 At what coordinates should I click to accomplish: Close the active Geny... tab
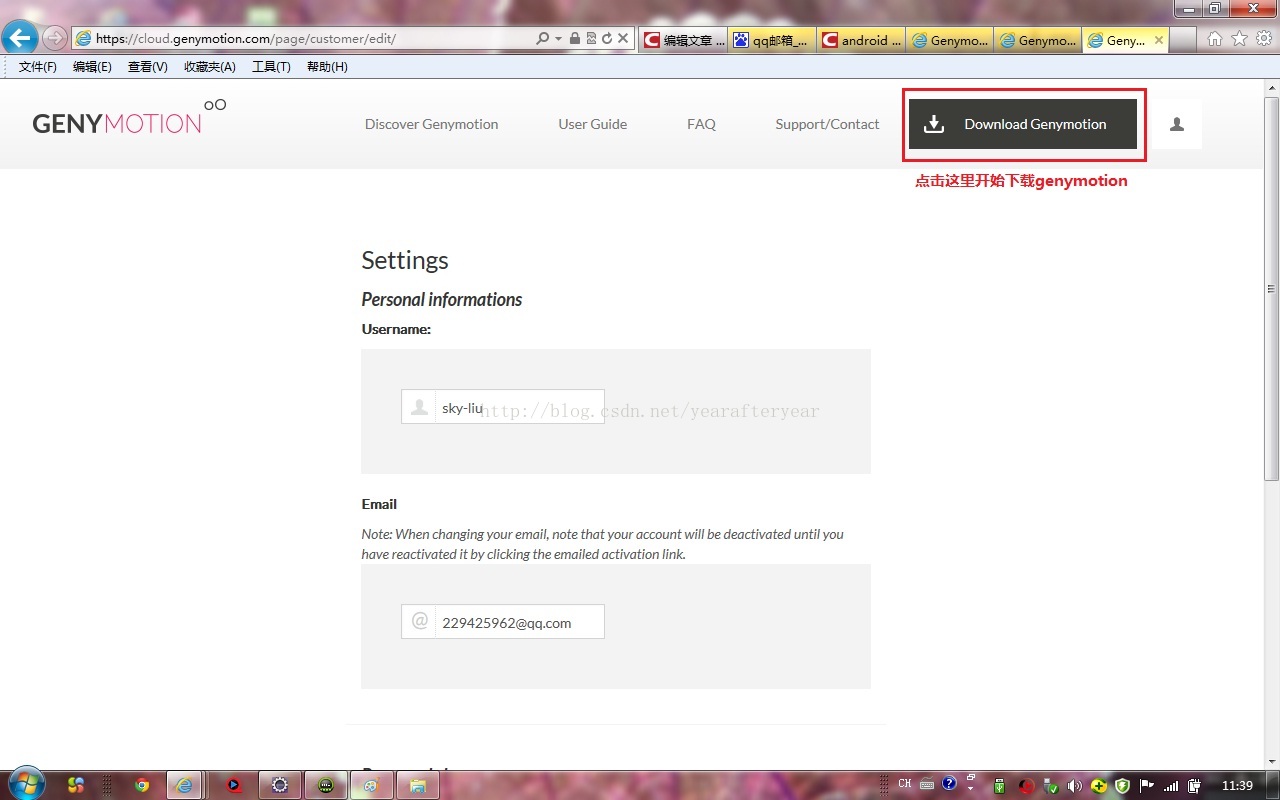1159,40
